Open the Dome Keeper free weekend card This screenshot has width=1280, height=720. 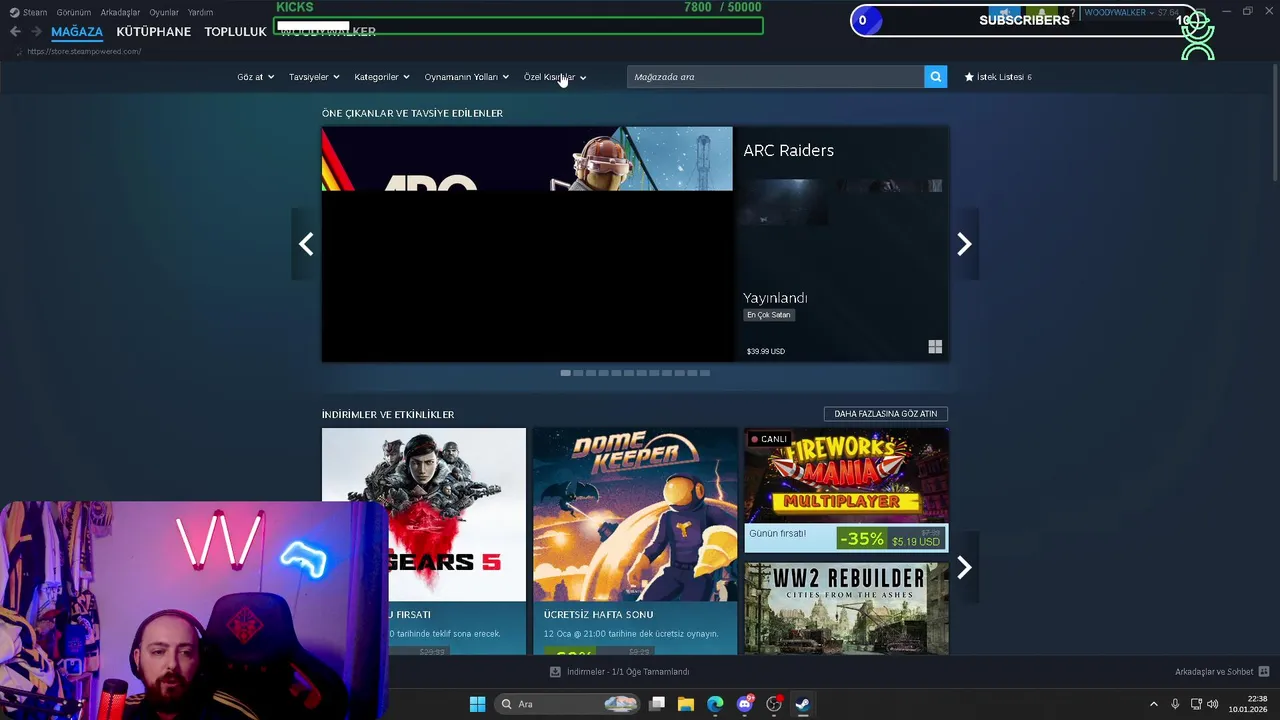point(635,541)
